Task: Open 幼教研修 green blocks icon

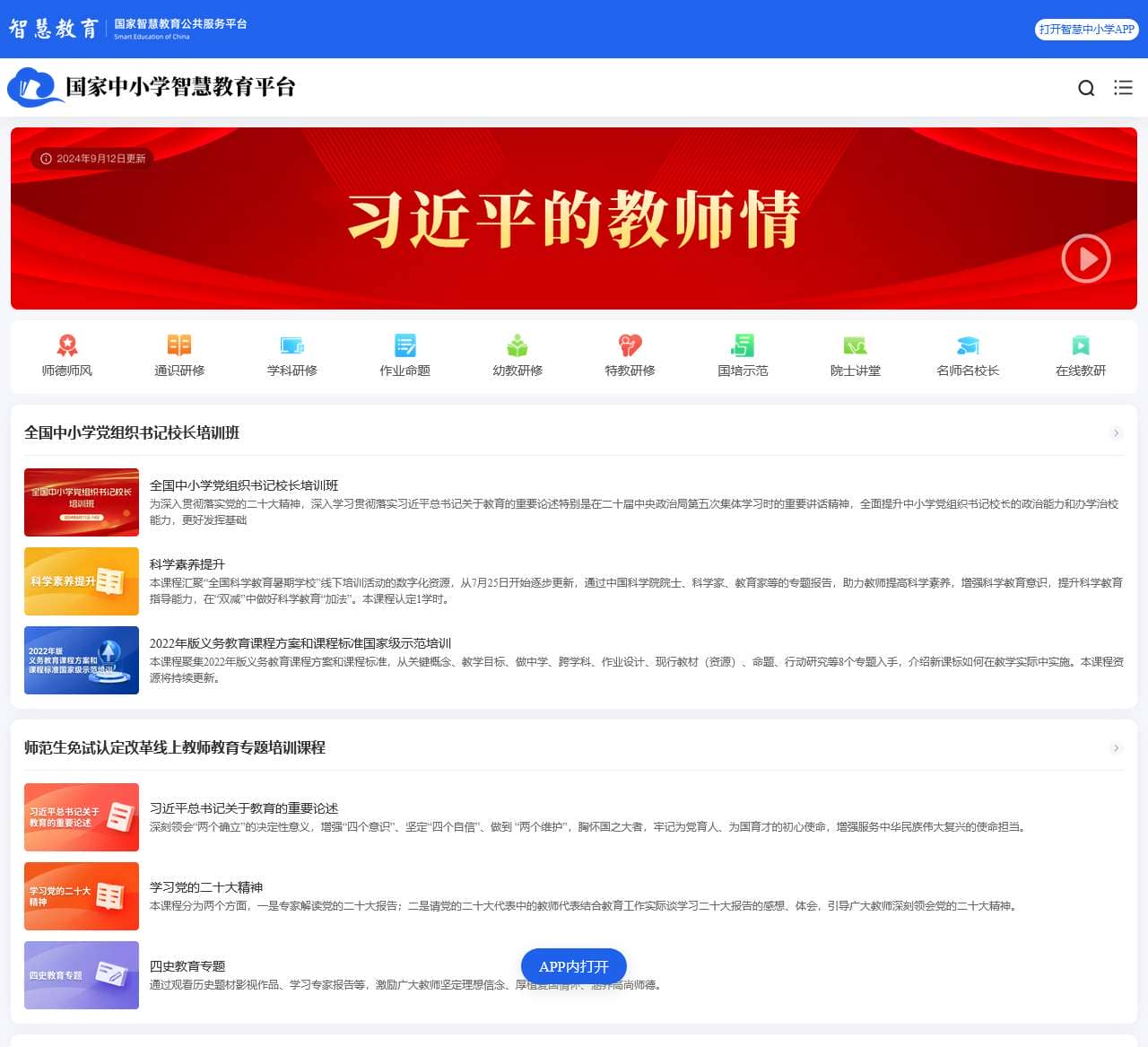Action: pos(517,345)
